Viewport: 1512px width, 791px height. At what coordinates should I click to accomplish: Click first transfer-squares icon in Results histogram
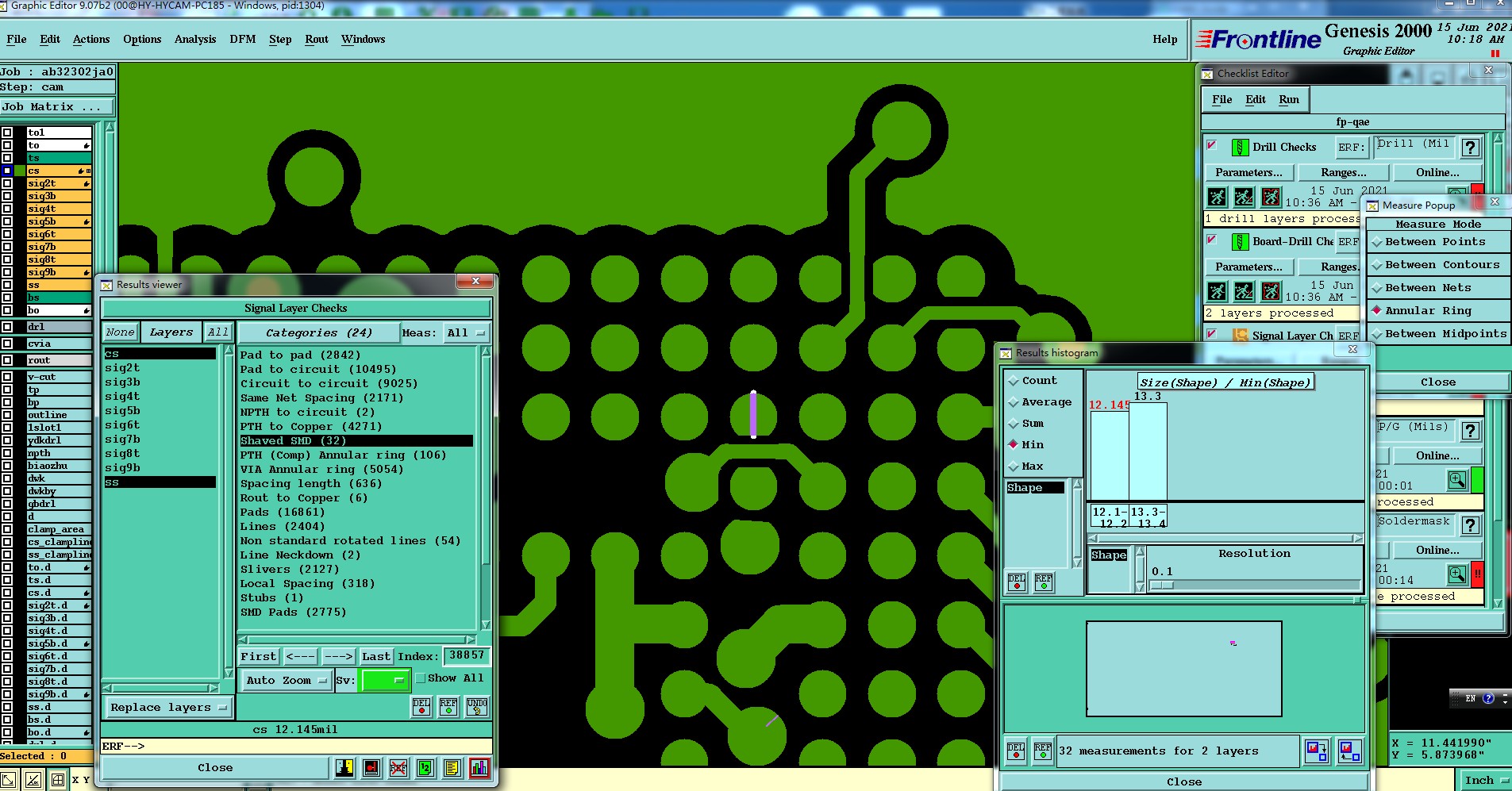pos(1317,750)
